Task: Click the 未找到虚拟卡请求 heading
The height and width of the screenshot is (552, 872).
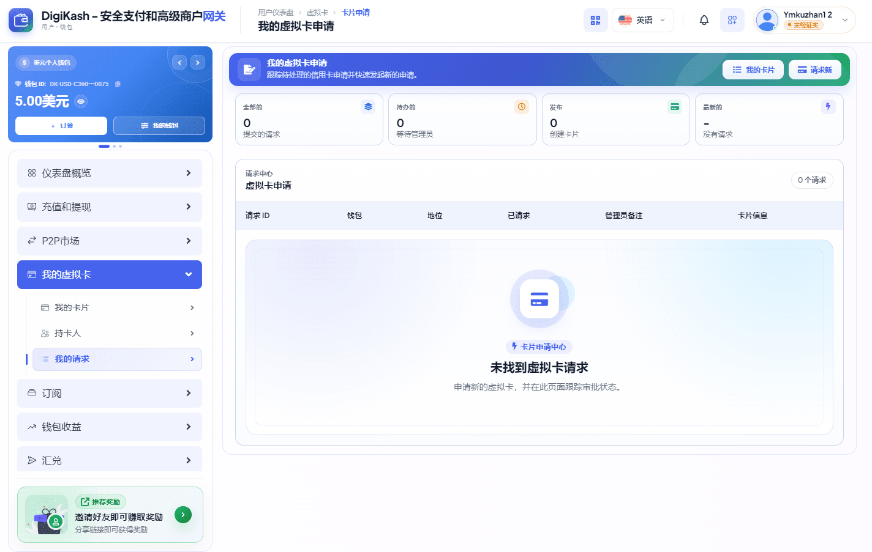Action: (539, 367)
